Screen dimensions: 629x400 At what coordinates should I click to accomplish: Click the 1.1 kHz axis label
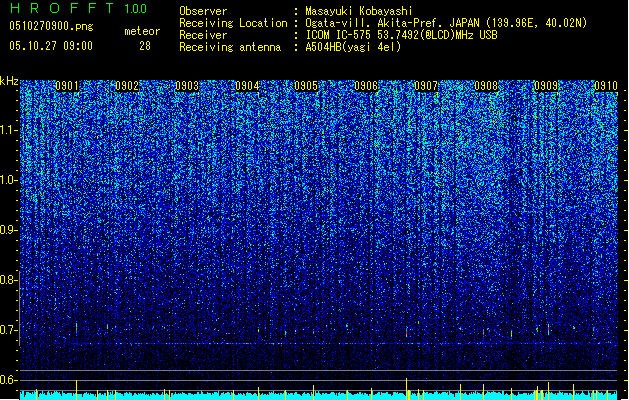tap(9, 130)
